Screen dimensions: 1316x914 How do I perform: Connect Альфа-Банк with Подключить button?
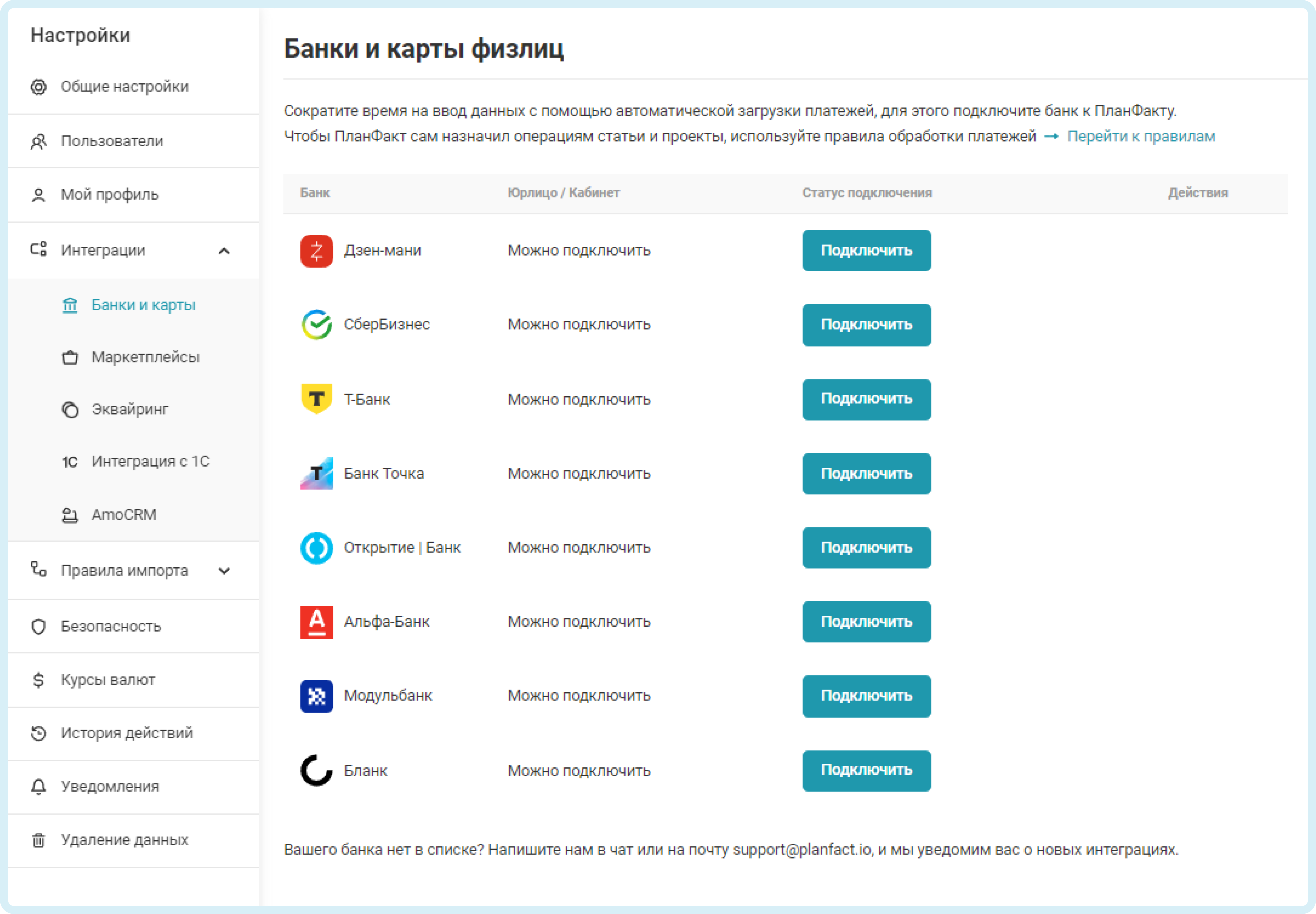866,622
